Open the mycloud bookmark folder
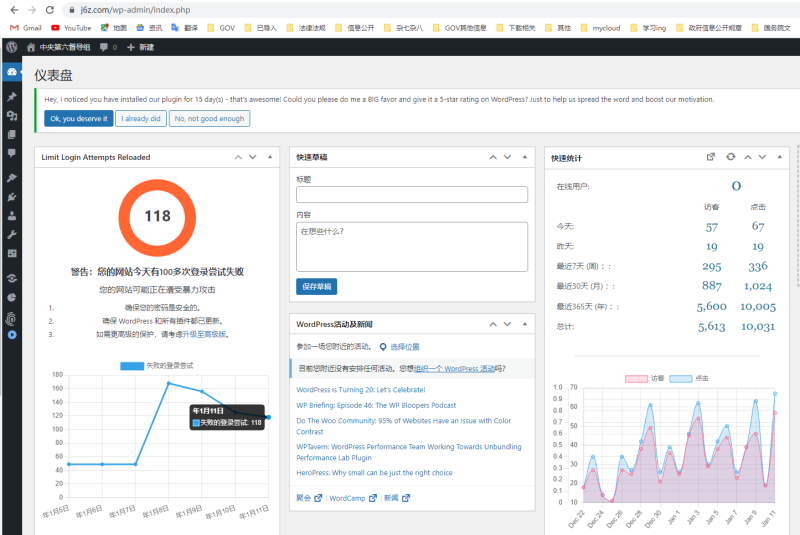 (601, 28)
